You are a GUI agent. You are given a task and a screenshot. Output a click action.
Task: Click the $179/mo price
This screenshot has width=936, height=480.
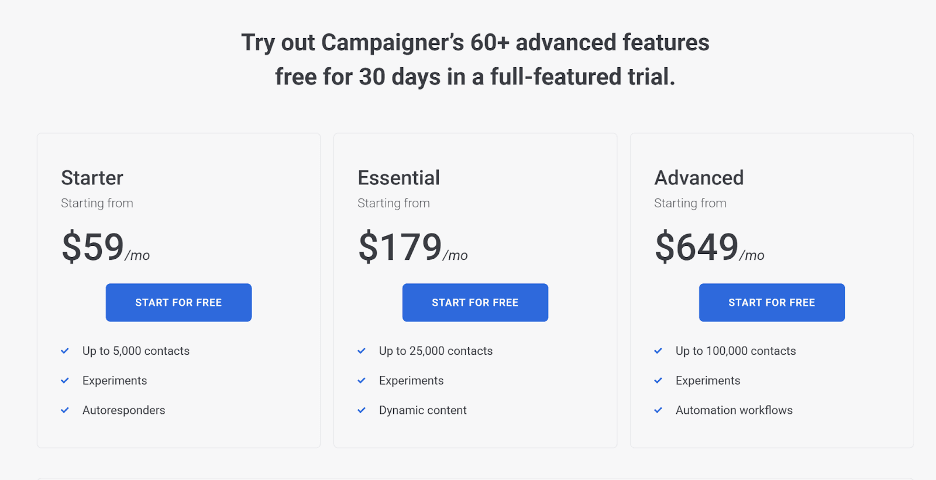[412, 248]
